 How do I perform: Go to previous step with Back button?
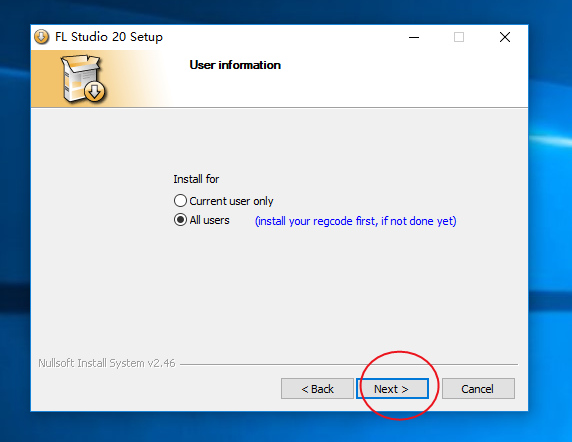(317, 389)
